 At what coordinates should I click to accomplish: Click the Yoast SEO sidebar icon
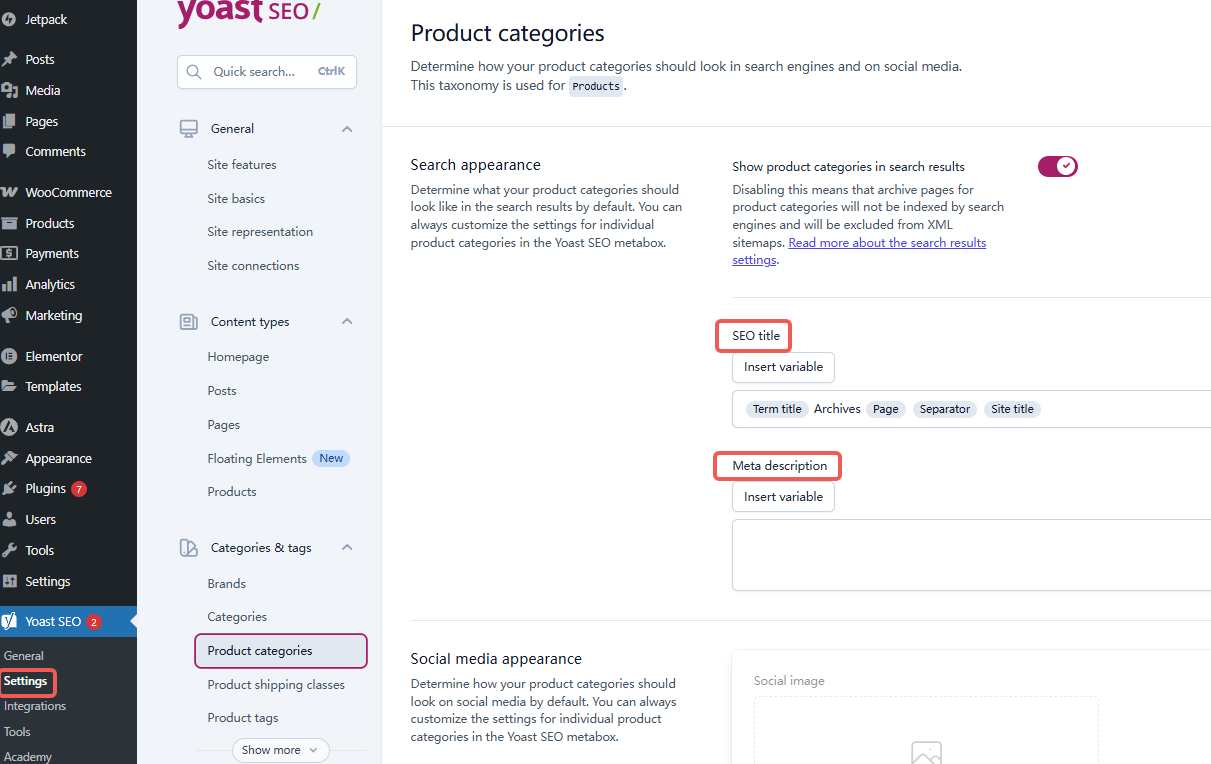tap(12, 620)
